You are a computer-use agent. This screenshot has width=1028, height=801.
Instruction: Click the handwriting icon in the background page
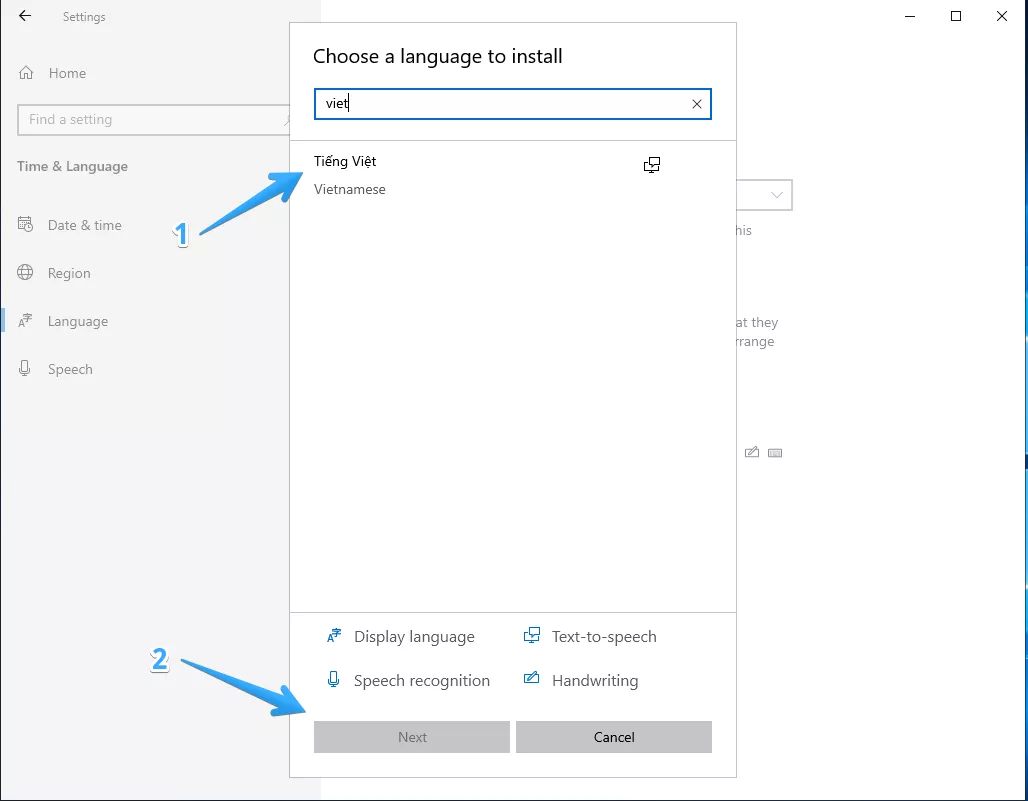coord(752,453)
